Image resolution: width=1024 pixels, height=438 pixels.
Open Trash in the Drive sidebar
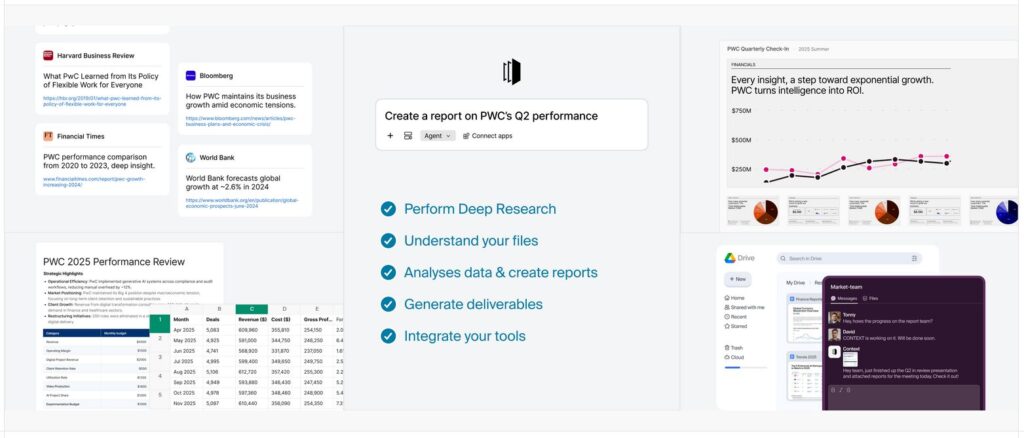pos(733,348)
